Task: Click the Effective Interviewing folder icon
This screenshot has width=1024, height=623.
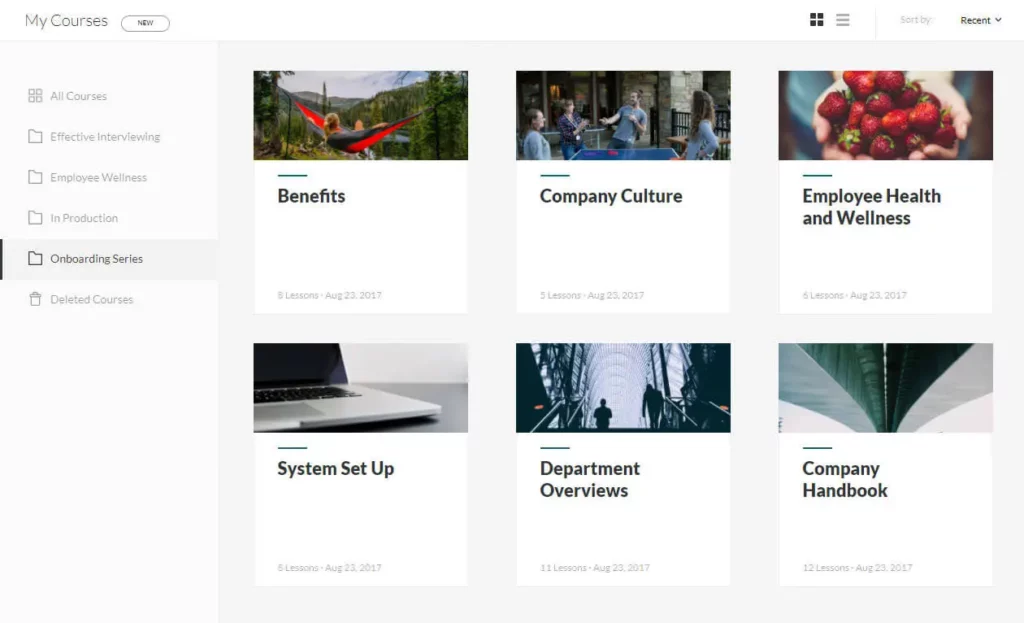Action: [x=35, y=136]
